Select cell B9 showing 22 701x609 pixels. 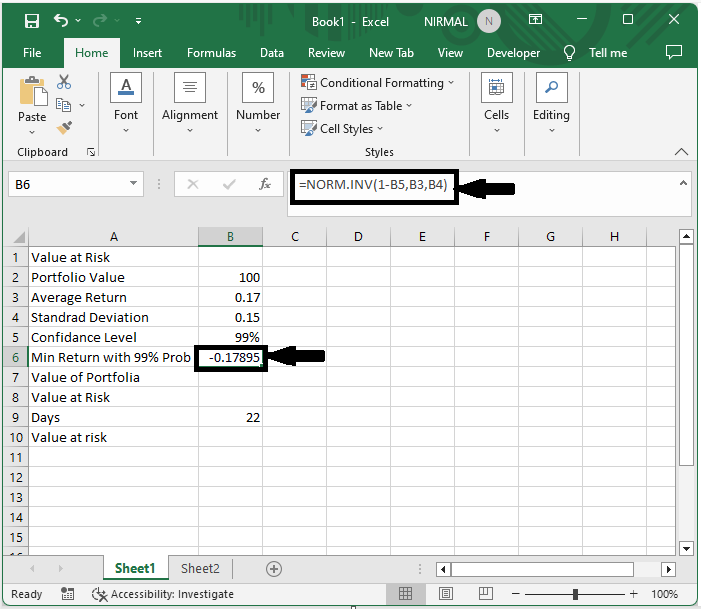coord(230,417)
